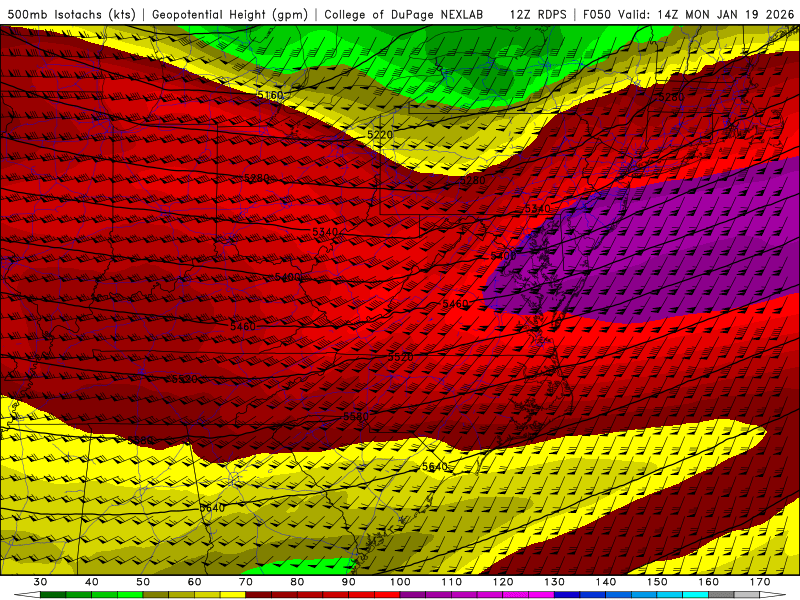Select the 5160 height contour label
The height and width of the screenshot is (600, 800).
tap(270, 95)
